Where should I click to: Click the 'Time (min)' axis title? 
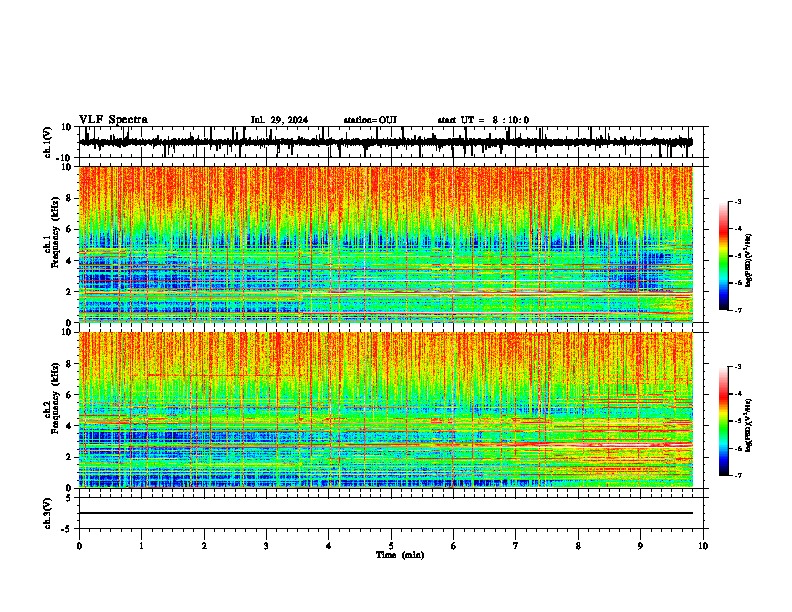tap(400, 555)
